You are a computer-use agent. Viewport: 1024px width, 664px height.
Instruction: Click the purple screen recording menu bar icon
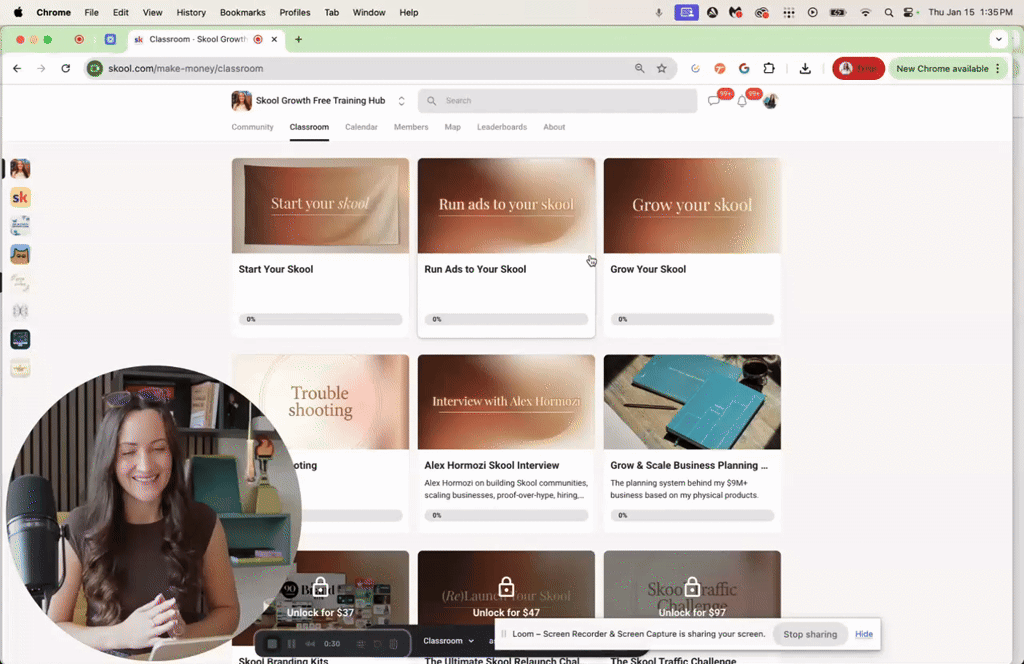click(x=686, y=12)
